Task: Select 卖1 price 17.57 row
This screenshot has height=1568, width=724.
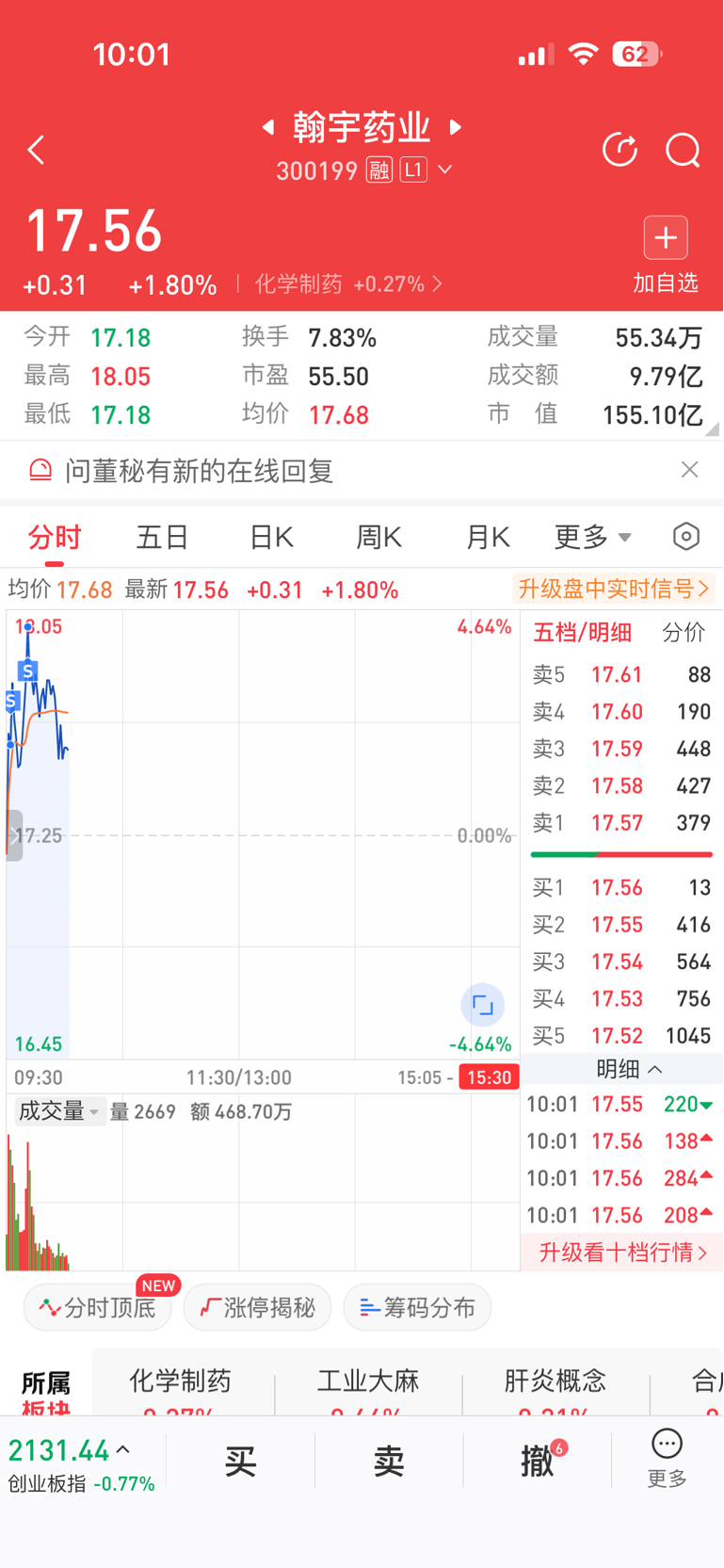Action: click(x=621, y=823)
